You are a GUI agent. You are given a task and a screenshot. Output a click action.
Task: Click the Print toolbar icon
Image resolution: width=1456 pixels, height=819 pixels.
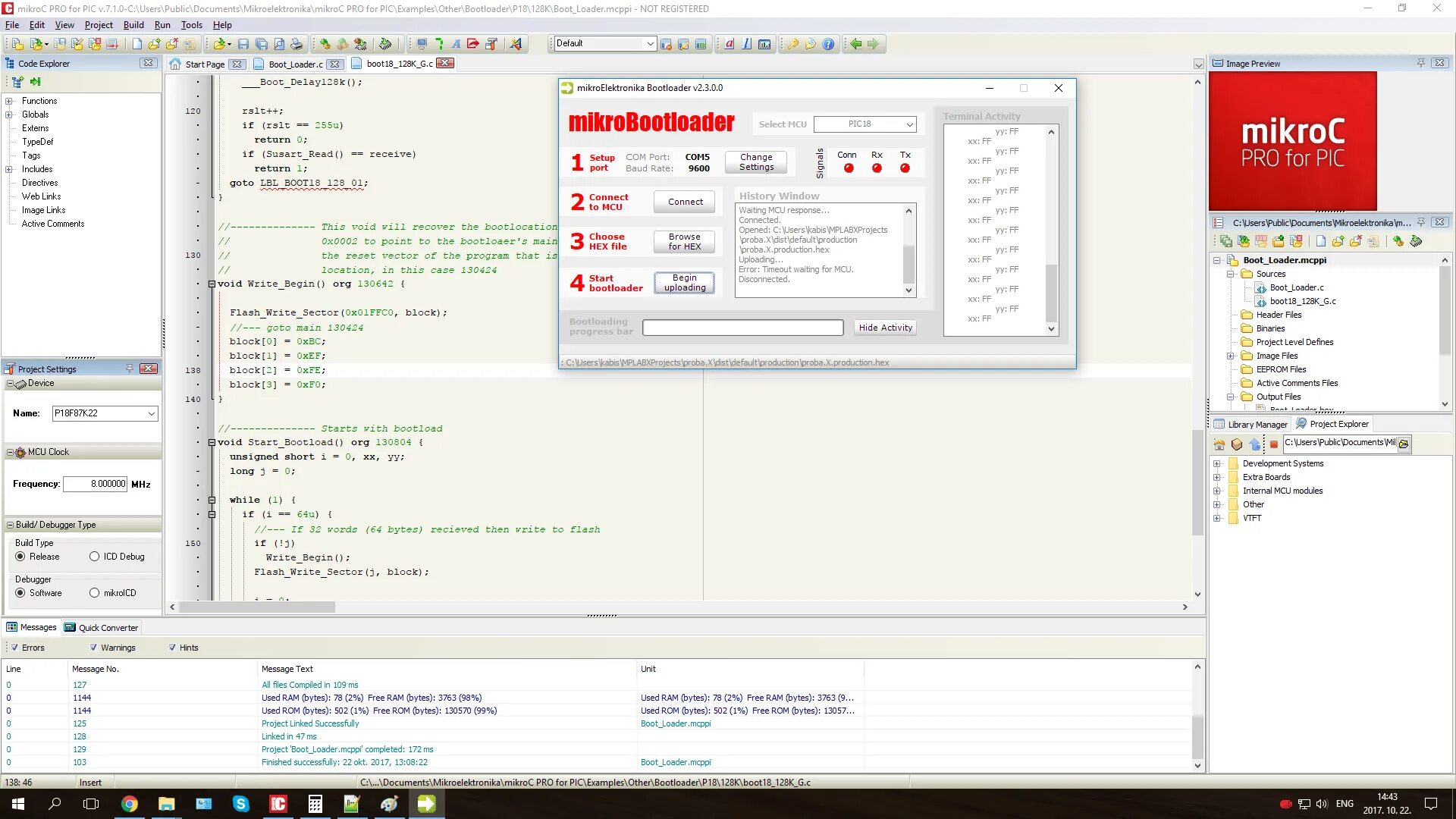point(297,44)
